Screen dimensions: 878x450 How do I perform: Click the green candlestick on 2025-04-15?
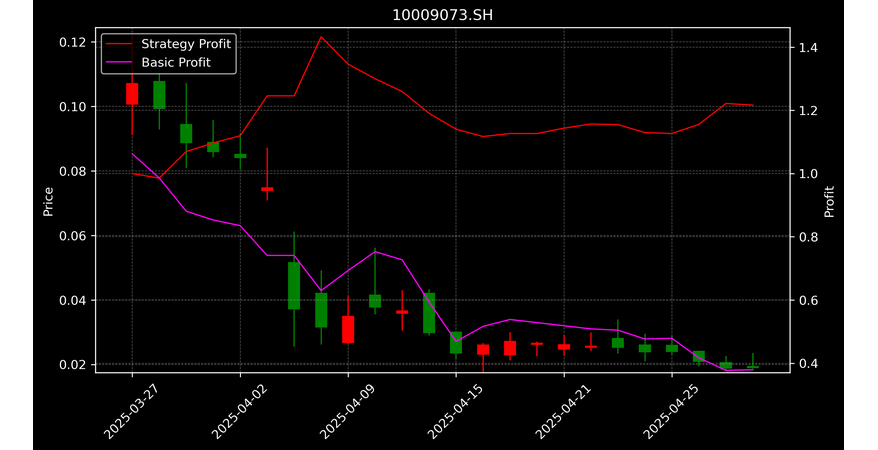pos(456,342)
